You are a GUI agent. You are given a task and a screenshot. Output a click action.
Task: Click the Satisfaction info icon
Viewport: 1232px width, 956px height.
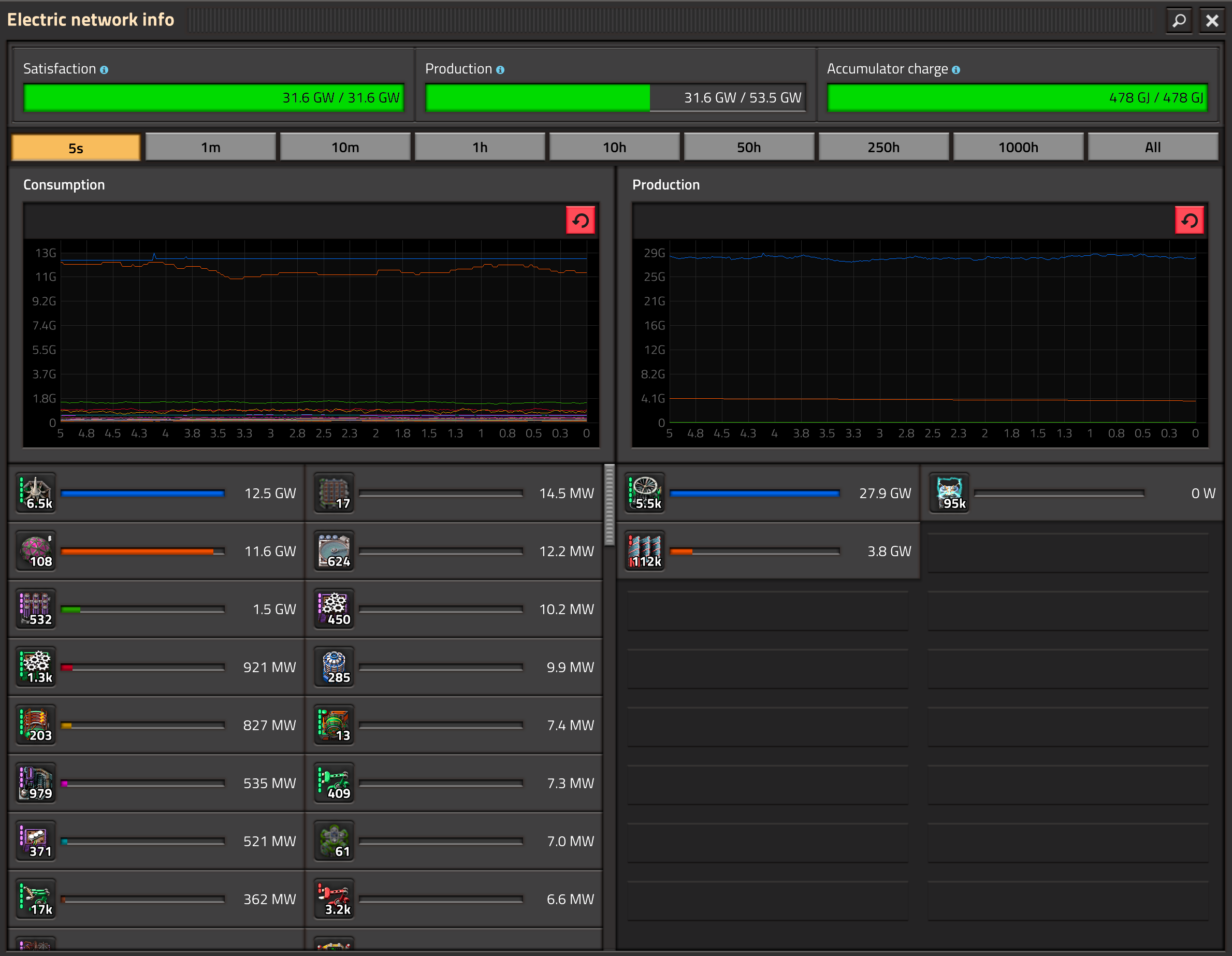click(x=104, y=70)
